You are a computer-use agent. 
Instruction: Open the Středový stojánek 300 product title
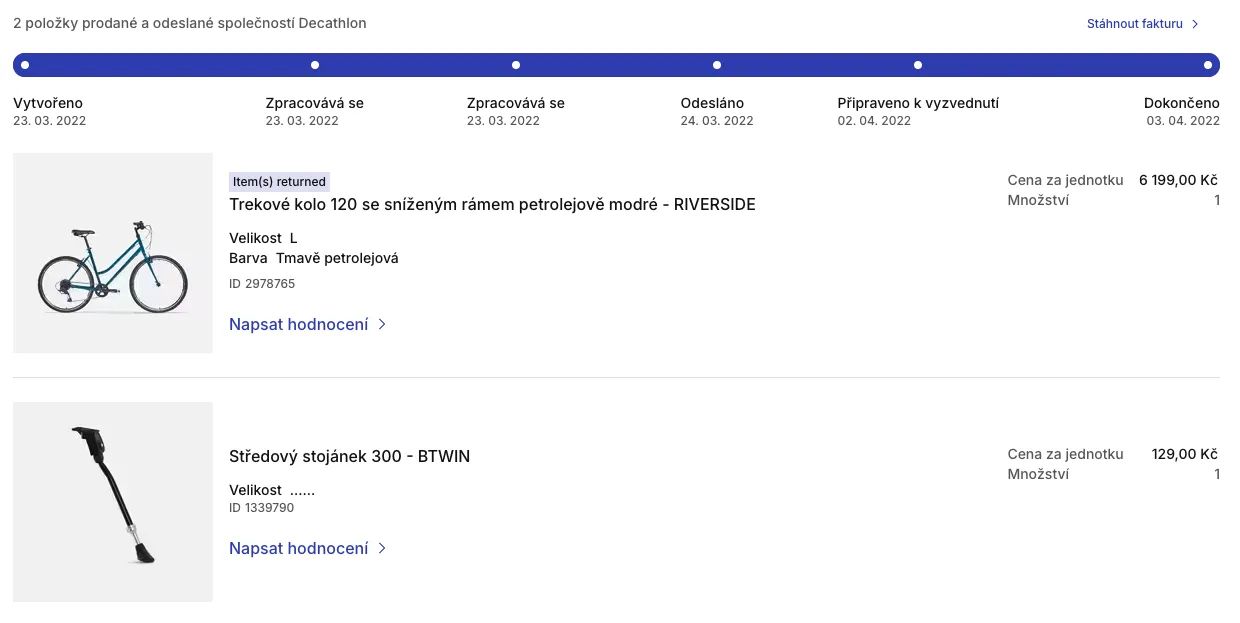click(x=349, y=457)
